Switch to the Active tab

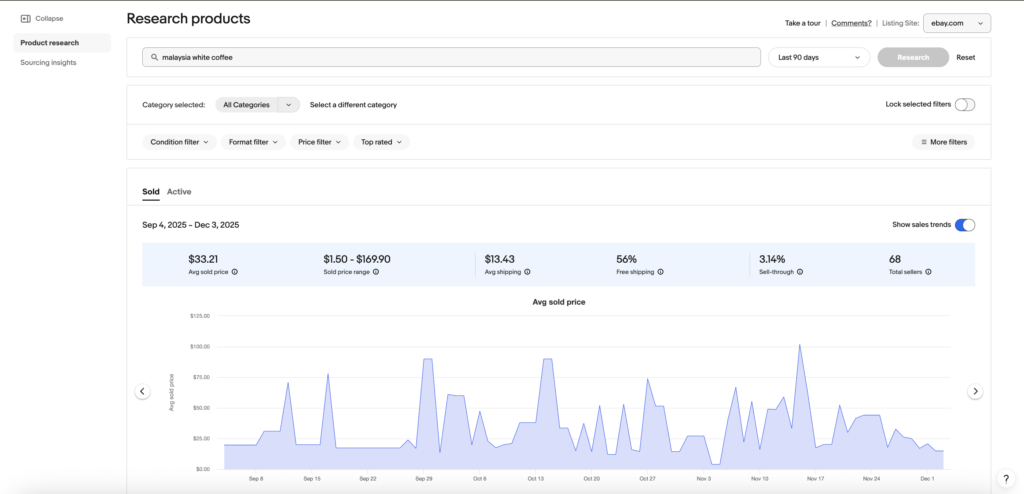[179, 191]
